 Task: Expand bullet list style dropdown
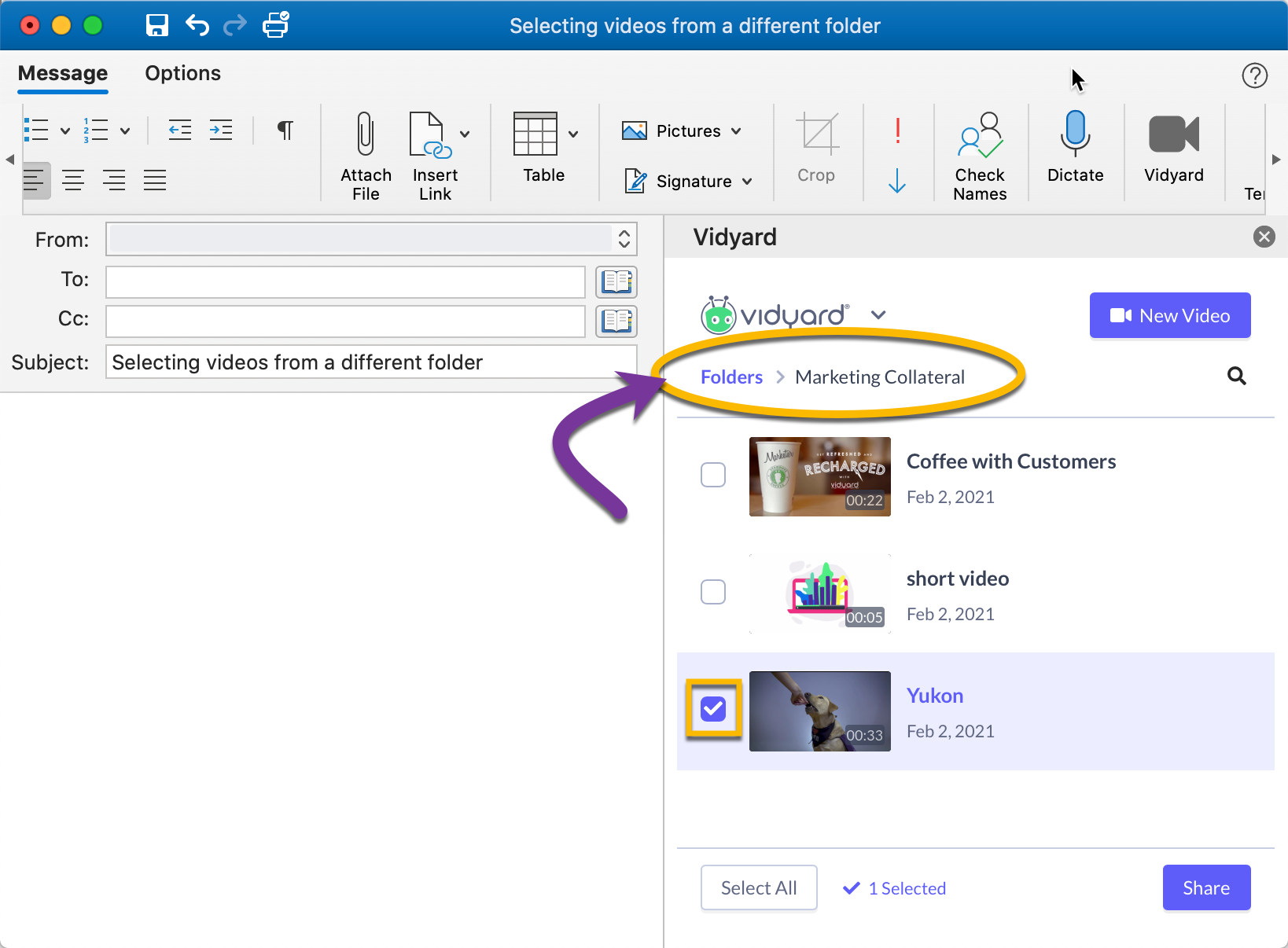(x=65, y=130)
